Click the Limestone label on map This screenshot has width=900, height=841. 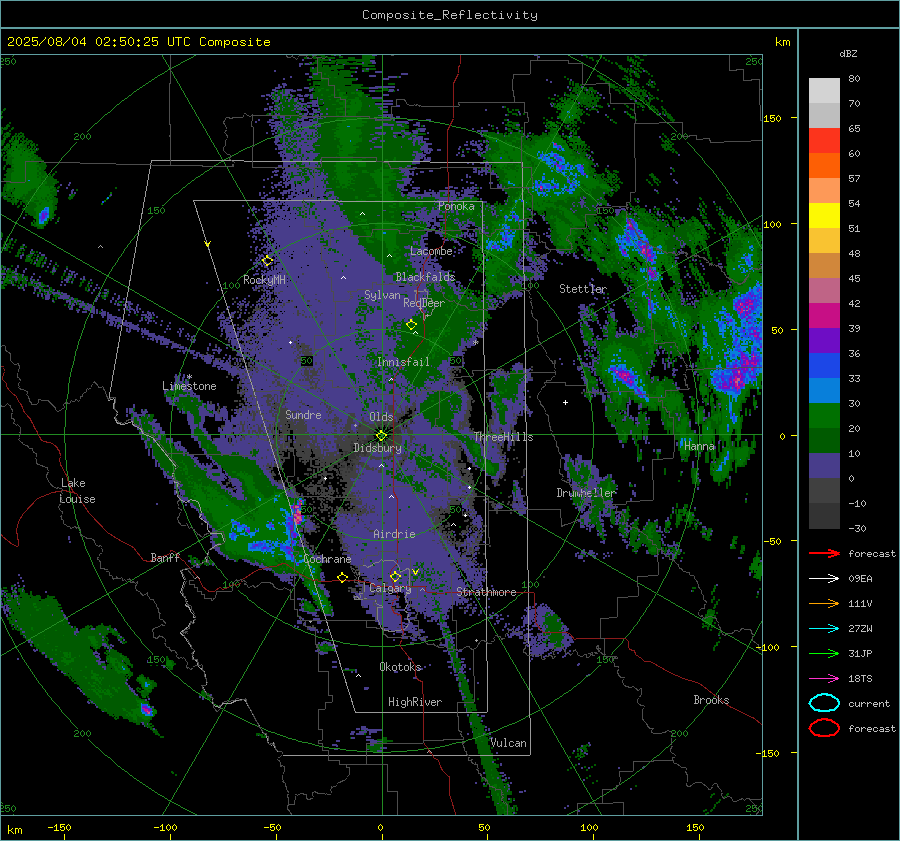point(189,386)
